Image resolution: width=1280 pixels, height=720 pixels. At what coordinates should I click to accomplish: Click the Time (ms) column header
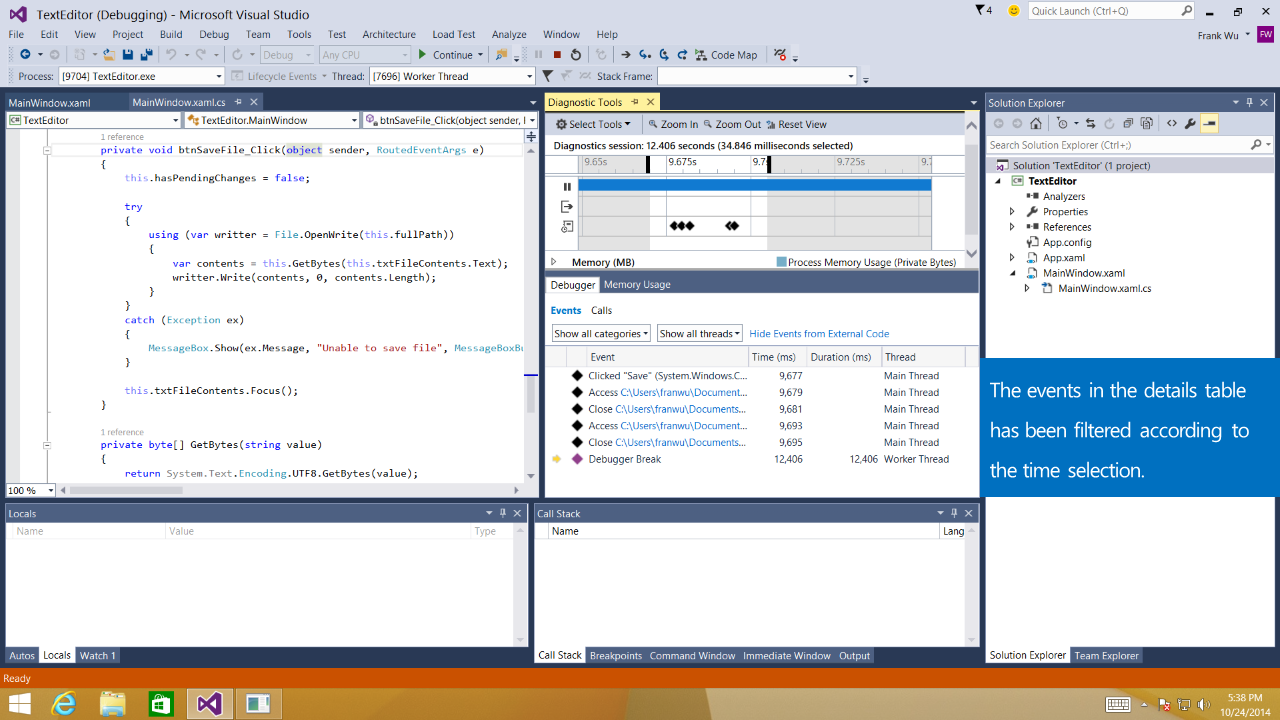tap(776, 356)
